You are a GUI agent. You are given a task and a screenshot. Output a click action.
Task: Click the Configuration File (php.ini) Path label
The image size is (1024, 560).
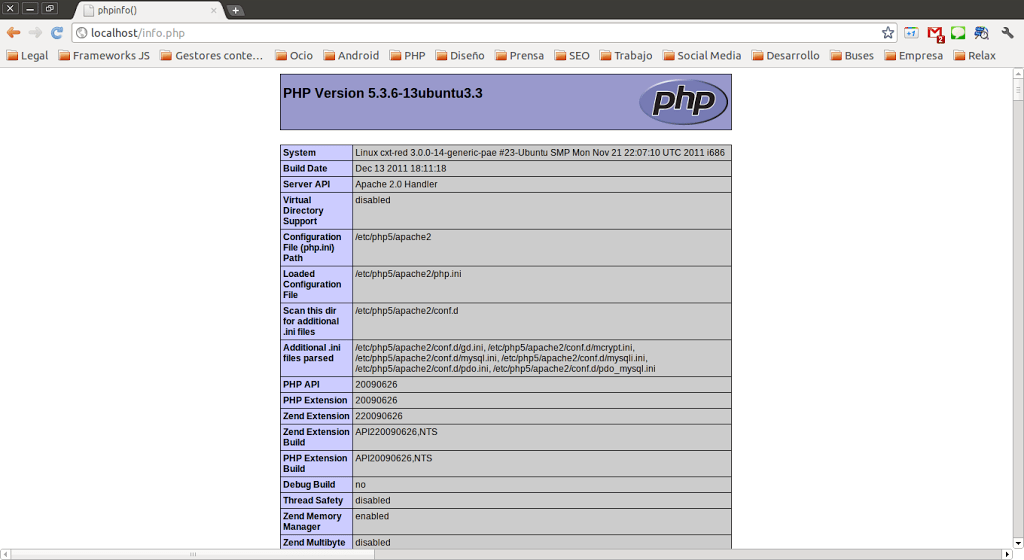[312, 247]
